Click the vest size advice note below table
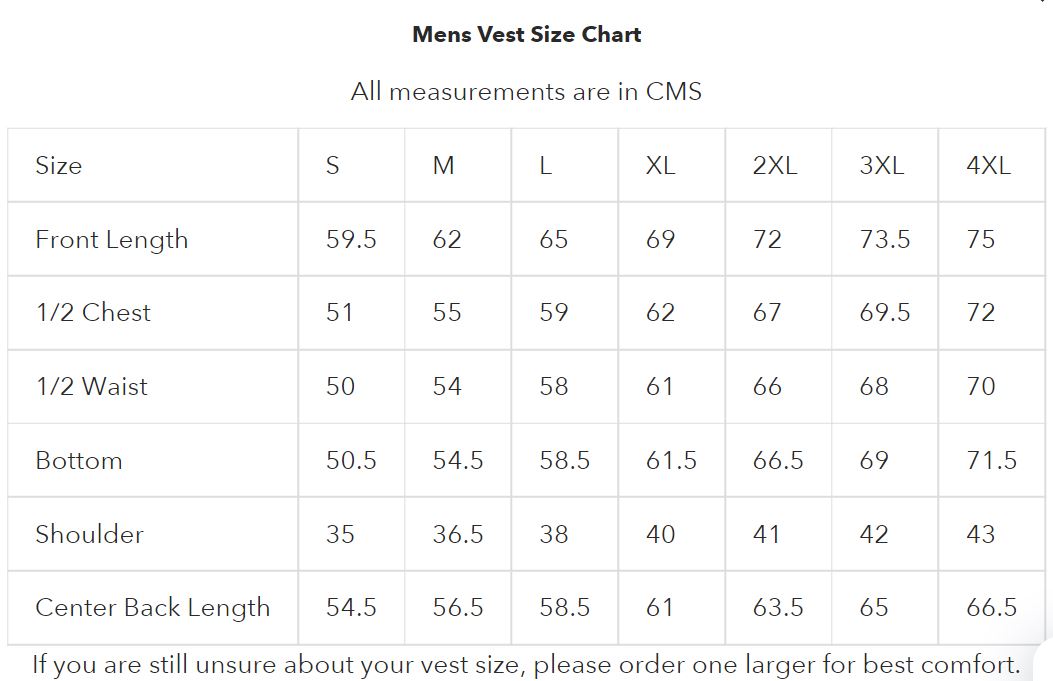The image size is (1053, 681). [x=526, y=665]
